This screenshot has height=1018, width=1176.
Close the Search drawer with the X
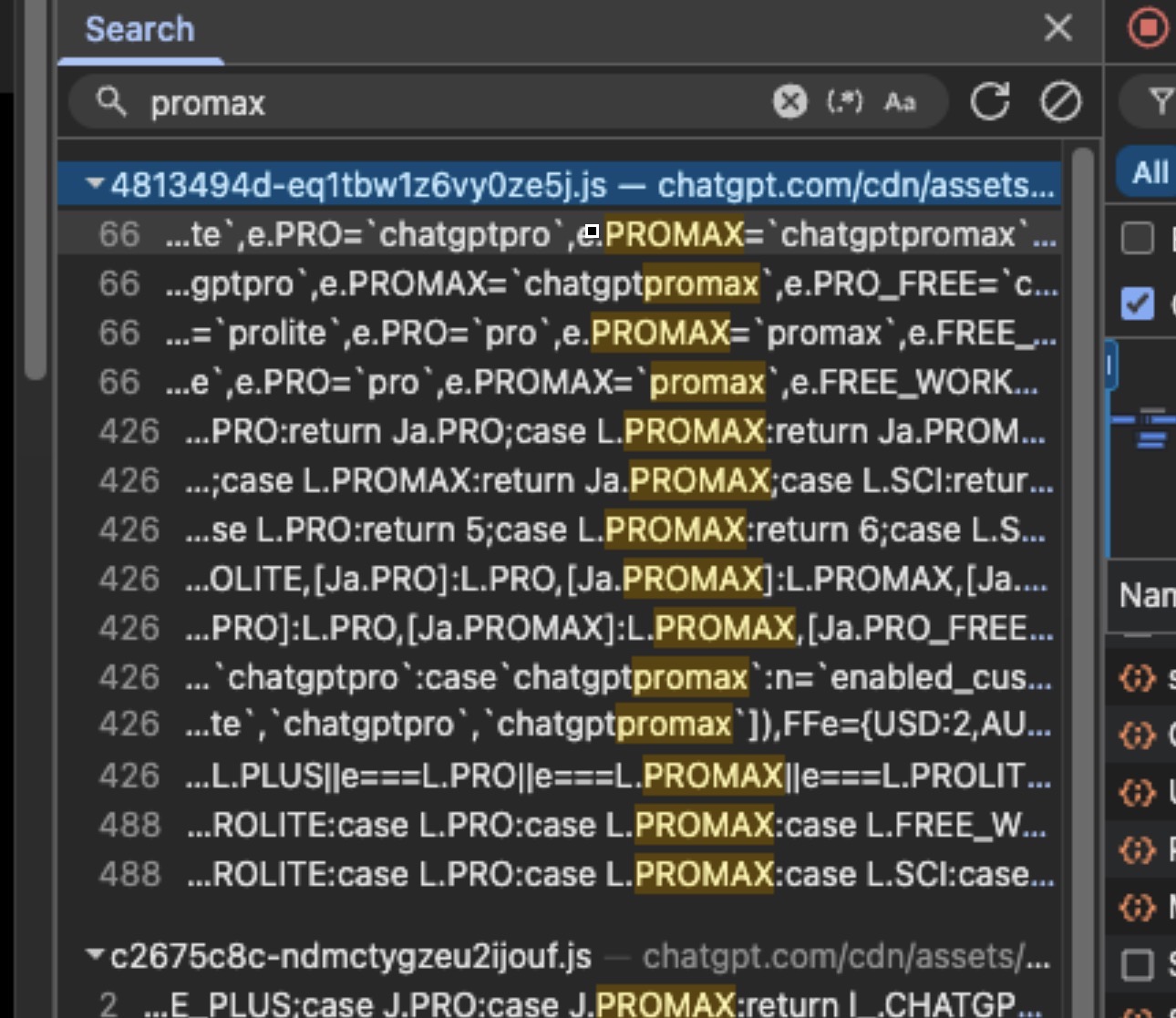[x=1057, y=27]
